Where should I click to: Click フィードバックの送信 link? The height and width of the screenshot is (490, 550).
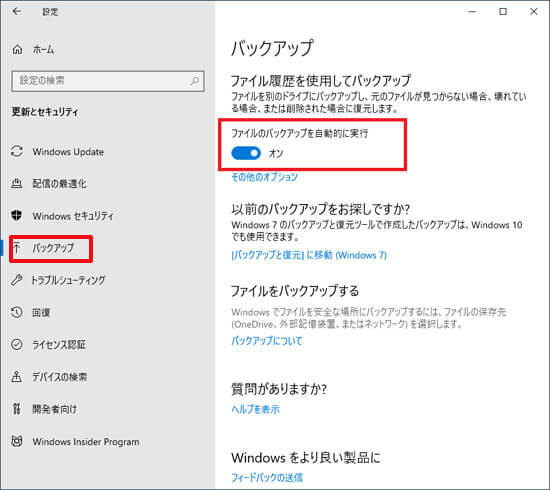pos(267,477)
